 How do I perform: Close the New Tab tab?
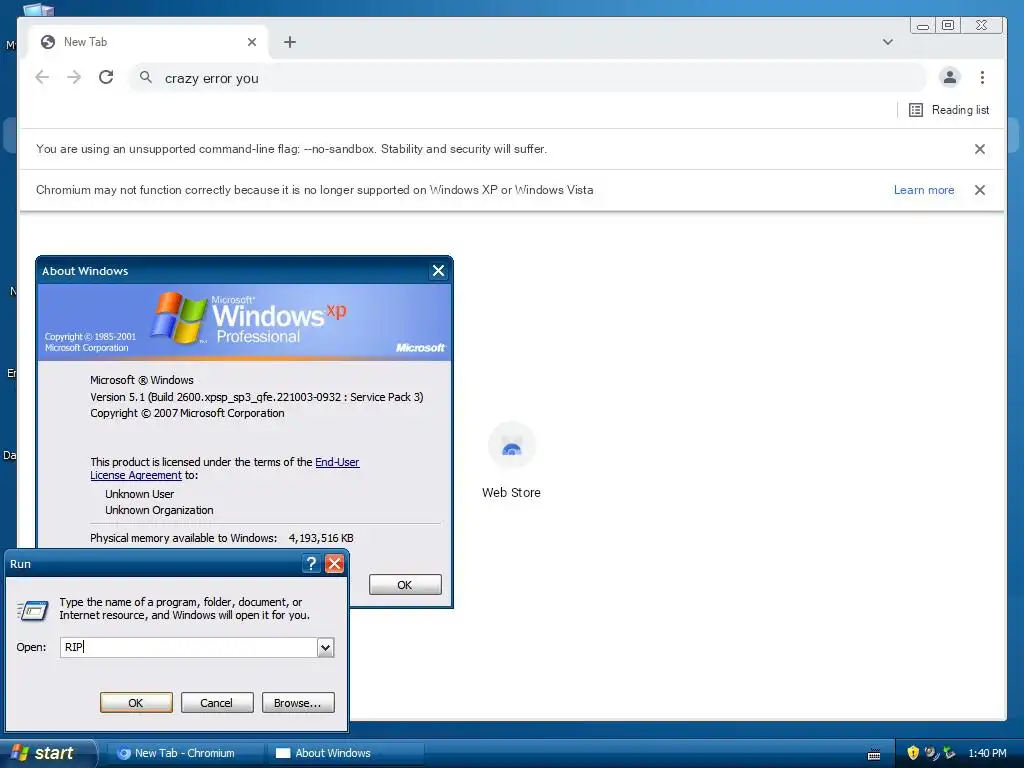pyautogui.click(x=252, y=42)
